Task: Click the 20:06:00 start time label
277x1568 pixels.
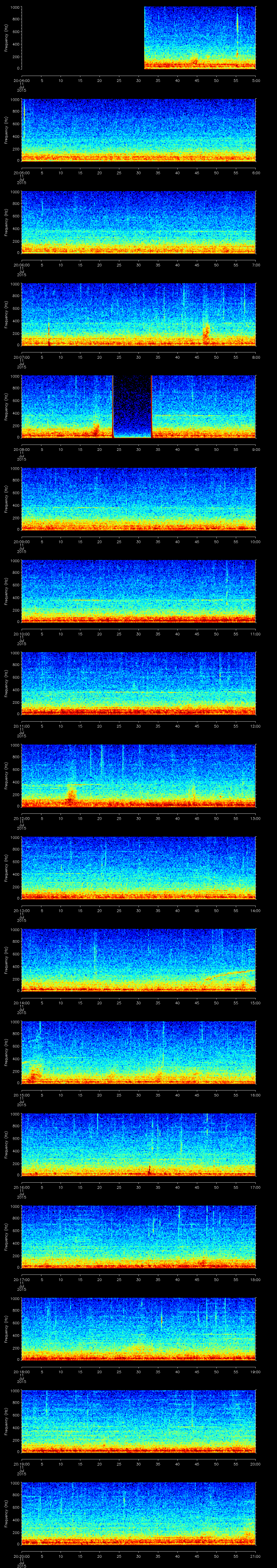Action: click(21, 265)
